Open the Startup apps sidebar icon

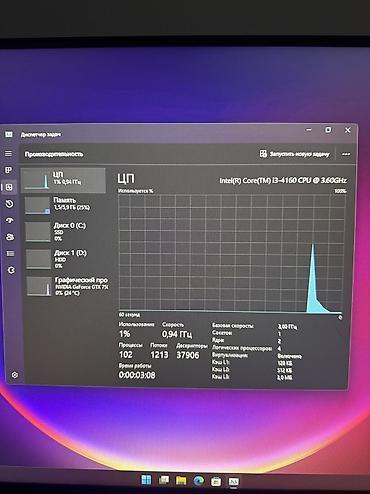10,220
